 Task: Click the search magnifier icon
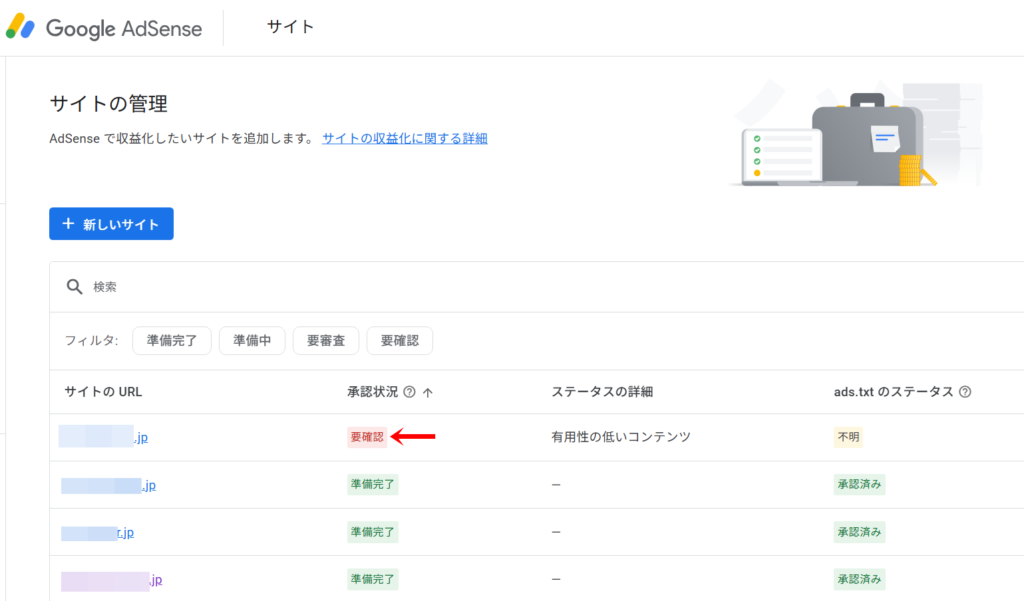coord(75,286)
